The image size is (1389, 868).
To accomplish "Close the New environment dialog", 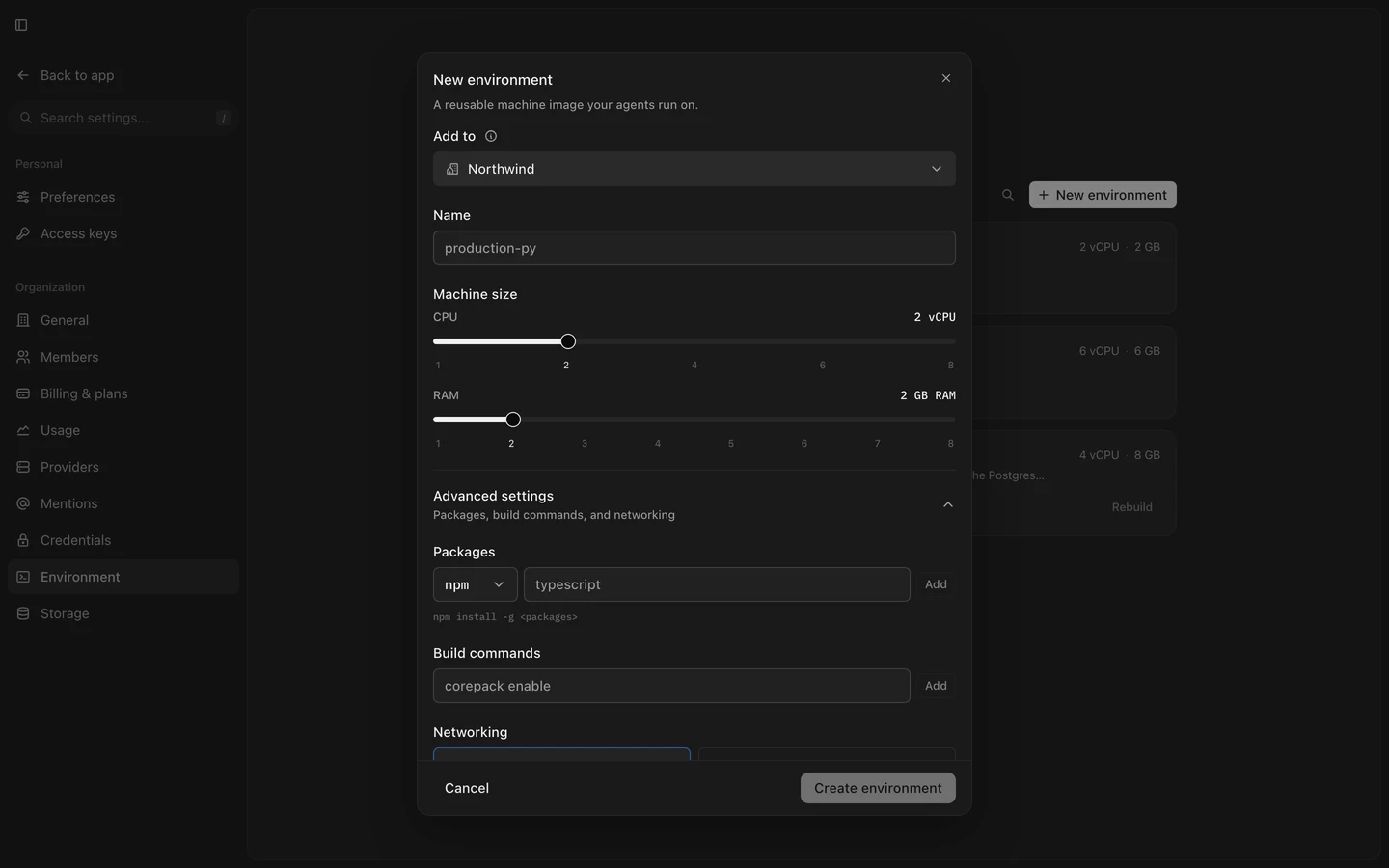I will (x=946, y=78).
